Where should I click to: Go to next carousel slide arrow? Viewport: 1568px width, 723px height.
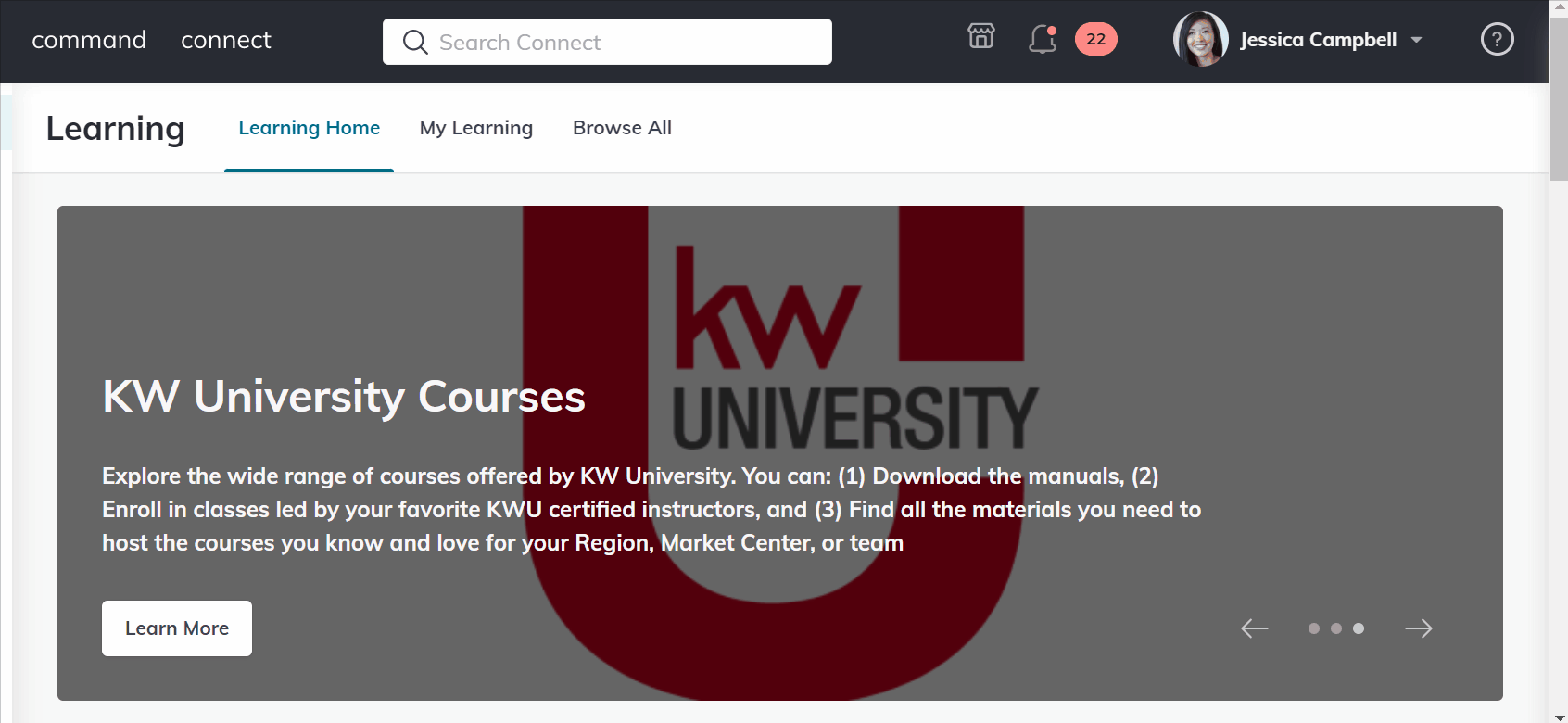click(1419, 628)
